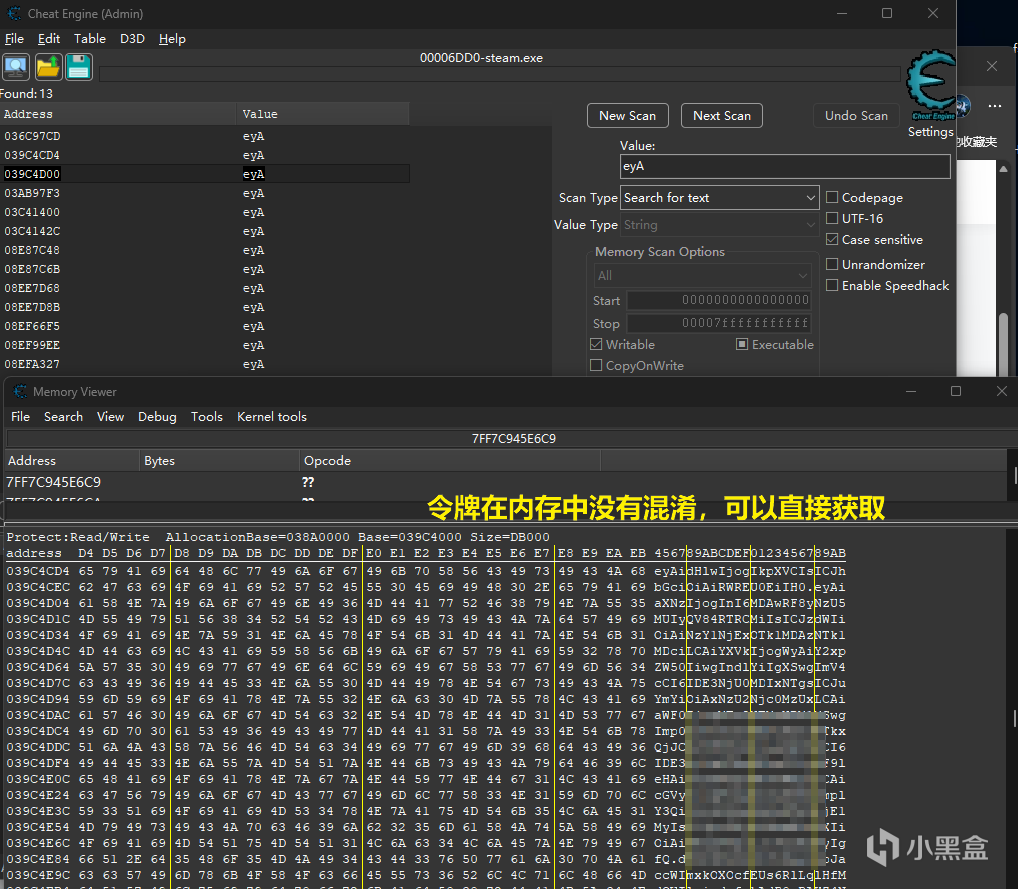Enable the Speedhack checkbox

click(x=833, y=286)
